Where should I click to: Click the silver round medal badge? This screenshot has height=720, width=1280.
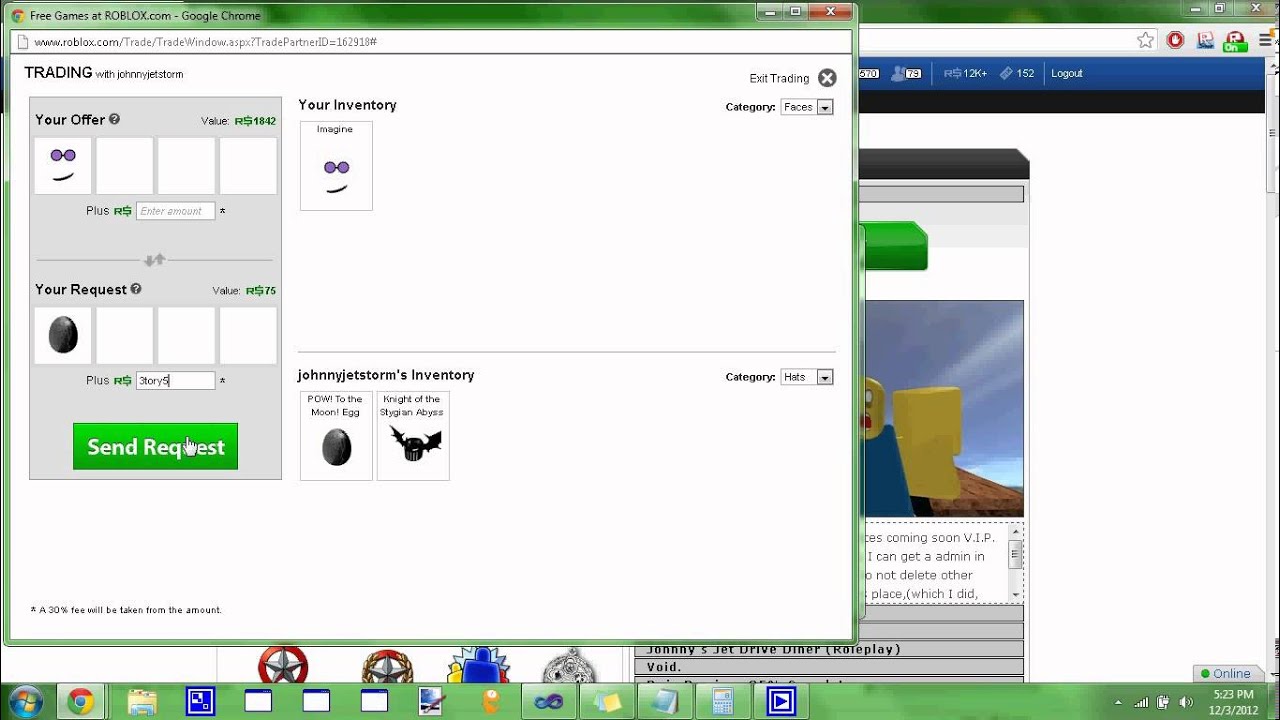pos(569,666)
